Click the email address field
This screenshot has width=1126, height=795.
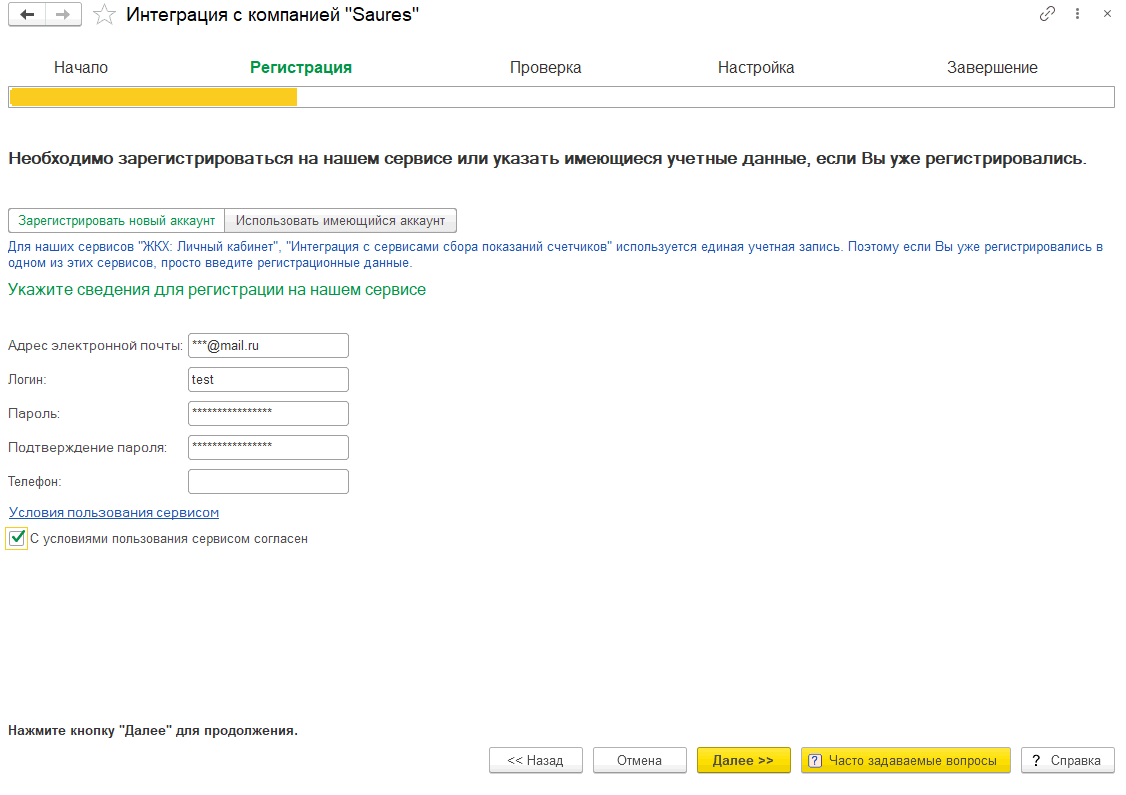[269, 345]
